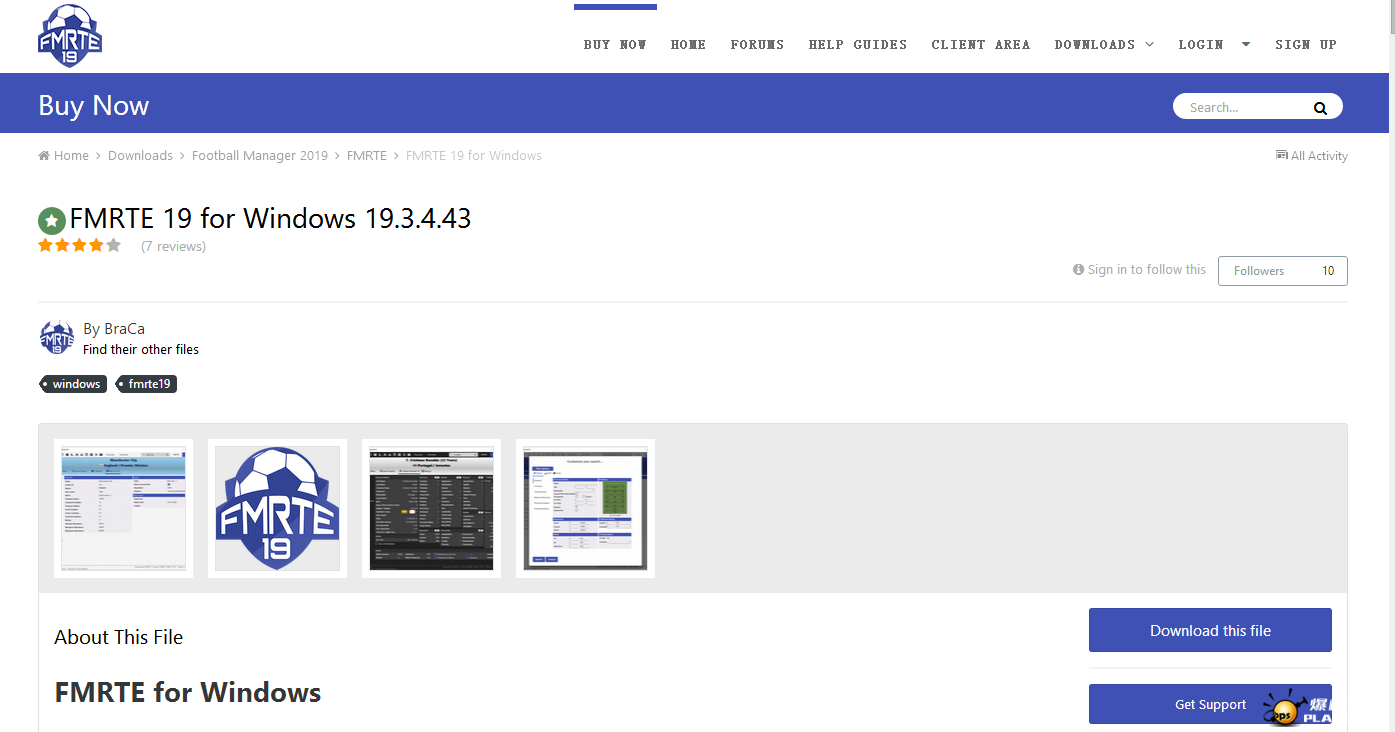Open the Buy Now menu item
The width and height of the screenshot is (1395, 732).
coord(615,44)
